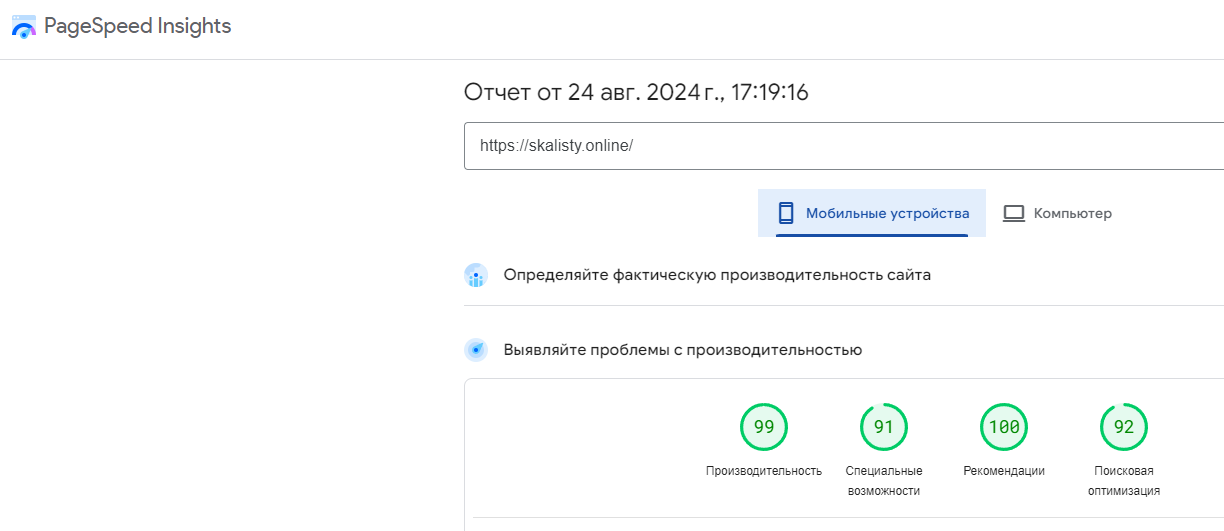Click the accessibility score gauge showing 91
The image size is (1224, 531).
click(884, 427)
